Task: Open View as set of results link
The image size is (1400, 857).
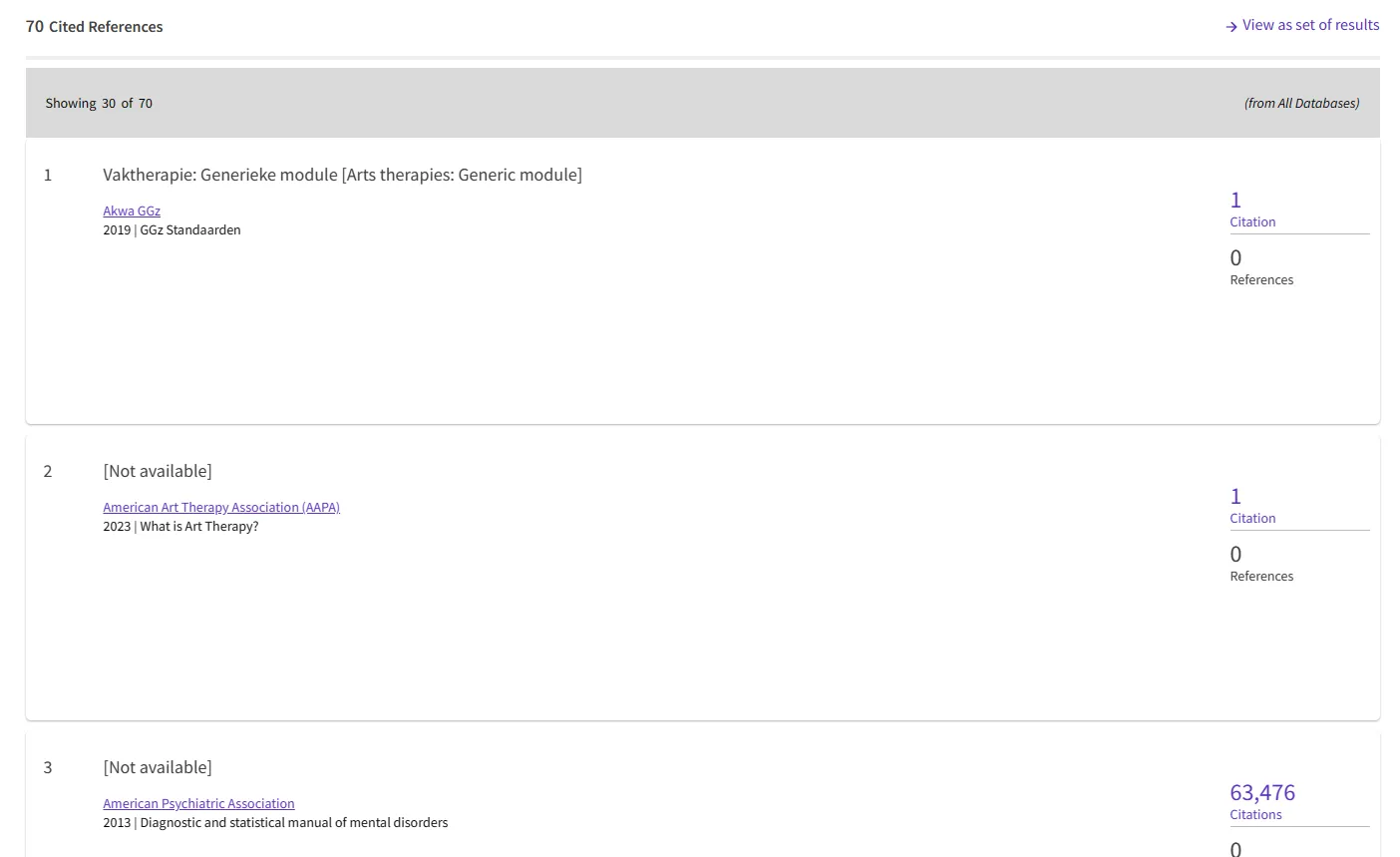Action: coord(1302,25)
